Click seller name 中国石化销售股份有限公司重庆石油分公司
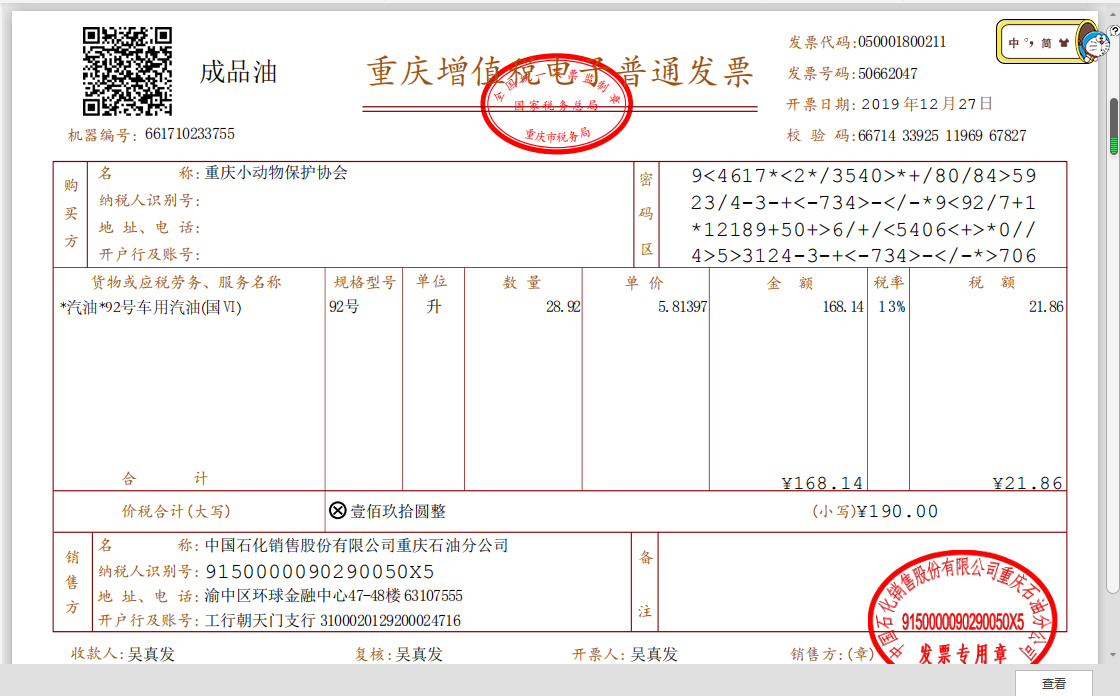This screenshot has height=696, width=1120. (x=356, y=546)
